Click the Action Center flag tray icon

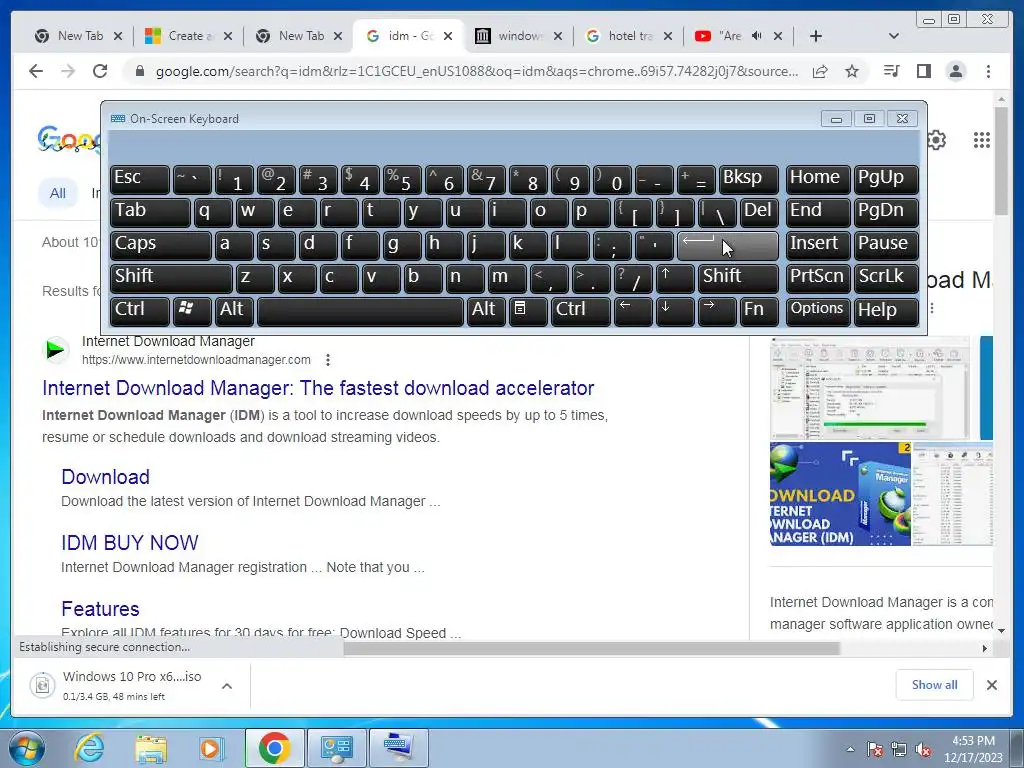pyautogui.click(x=874, y=750)
